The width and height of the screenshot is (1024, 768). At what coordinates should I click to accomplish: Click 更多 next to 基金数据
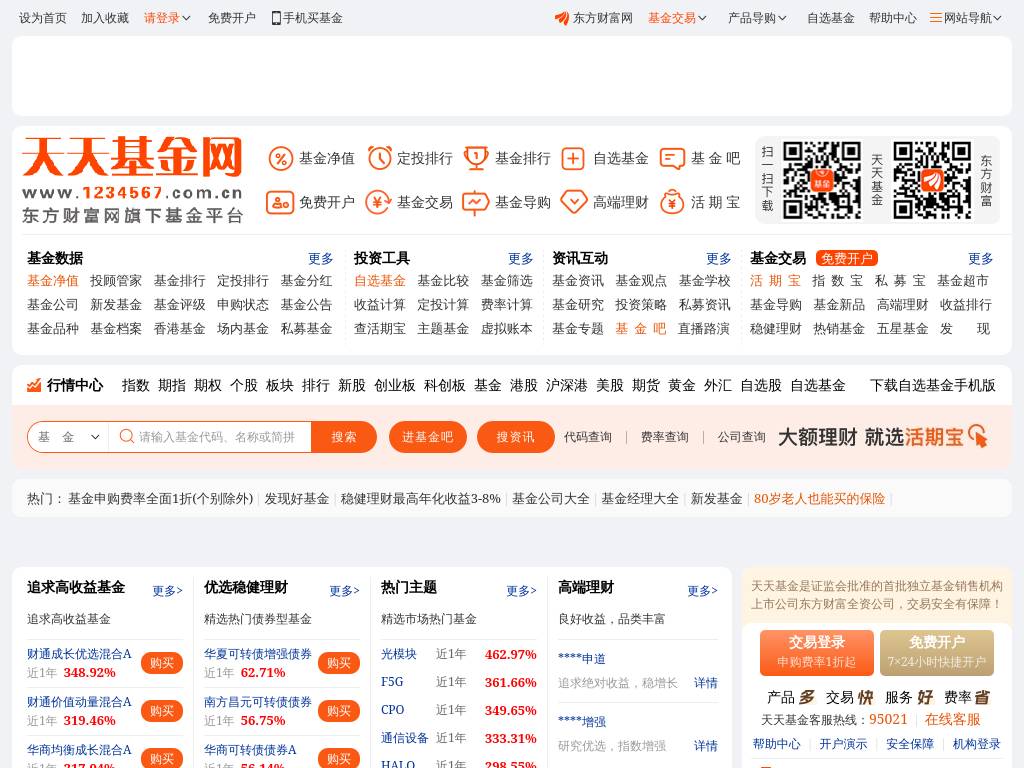pyautogui.click(x=320, y=259)
